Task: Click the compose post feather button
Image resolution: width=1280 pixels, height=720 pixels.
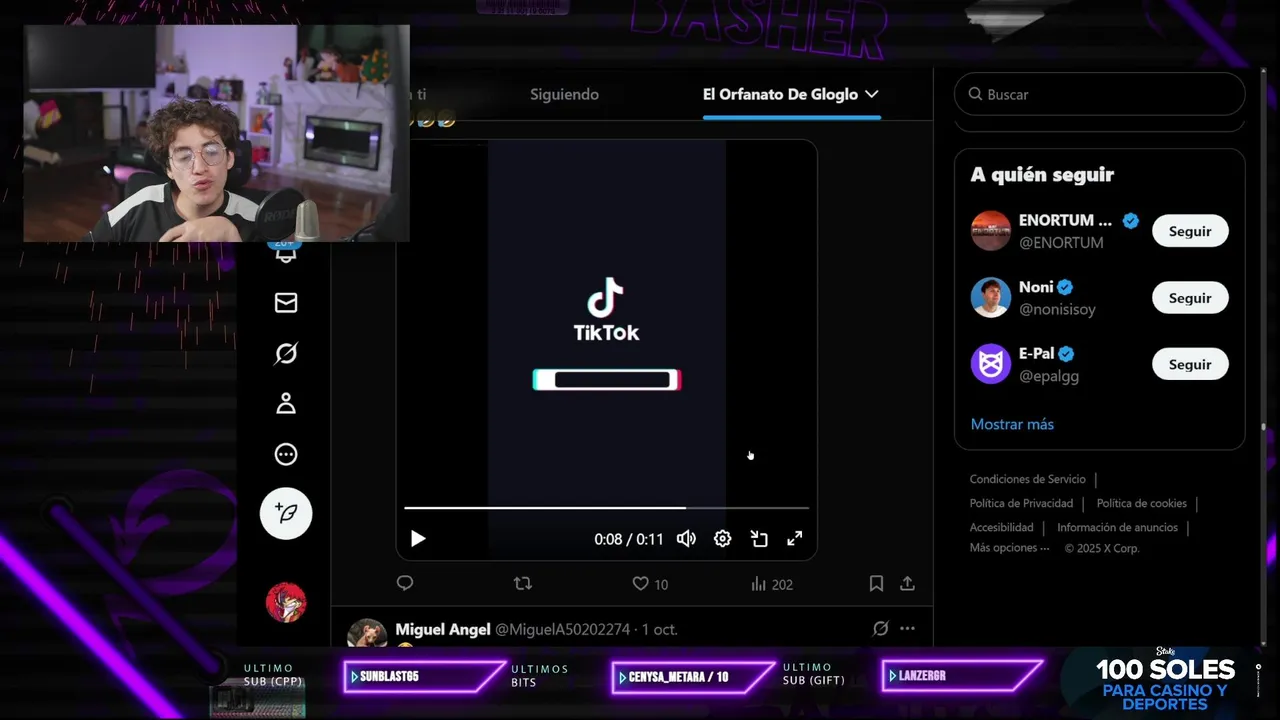Action: tap(286, 514)
